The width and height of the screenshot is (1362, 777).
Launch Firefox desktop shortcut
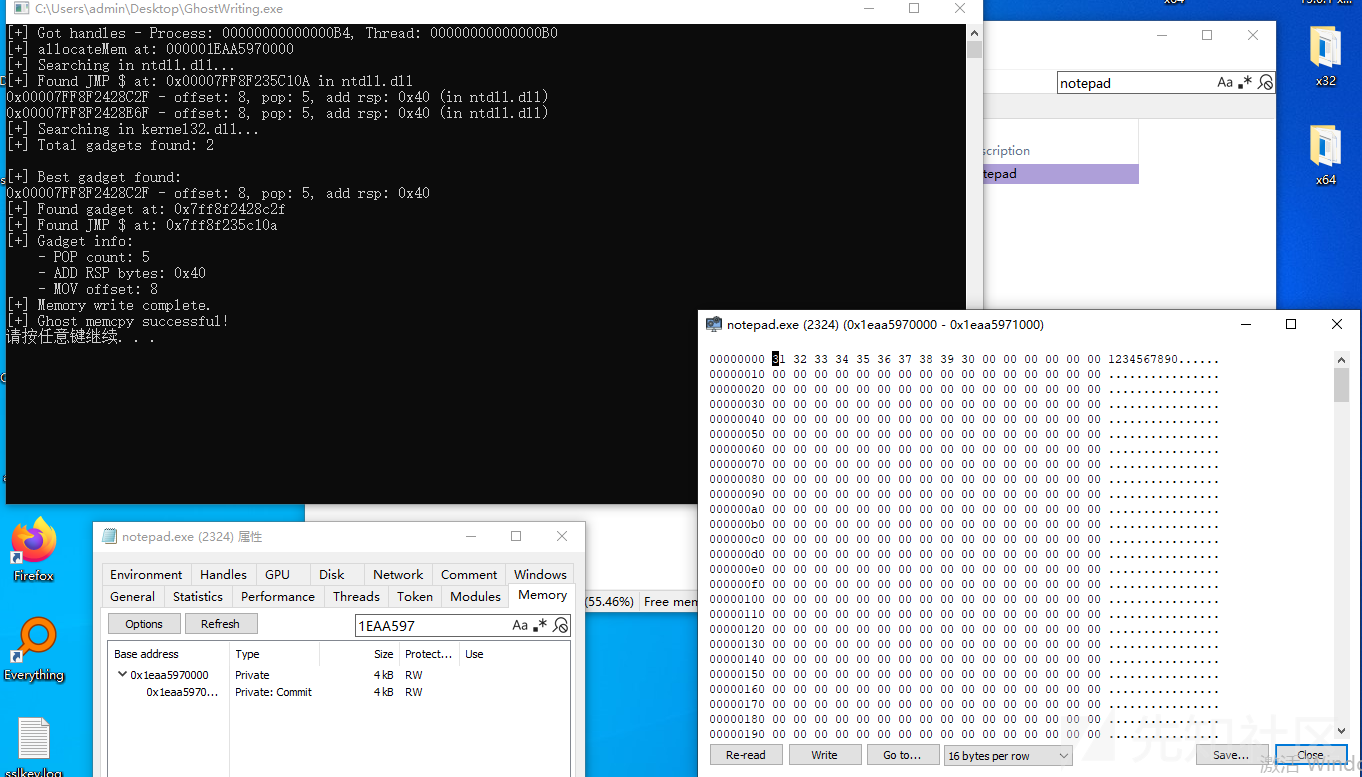pyautogui.click(x=34, y=550)
